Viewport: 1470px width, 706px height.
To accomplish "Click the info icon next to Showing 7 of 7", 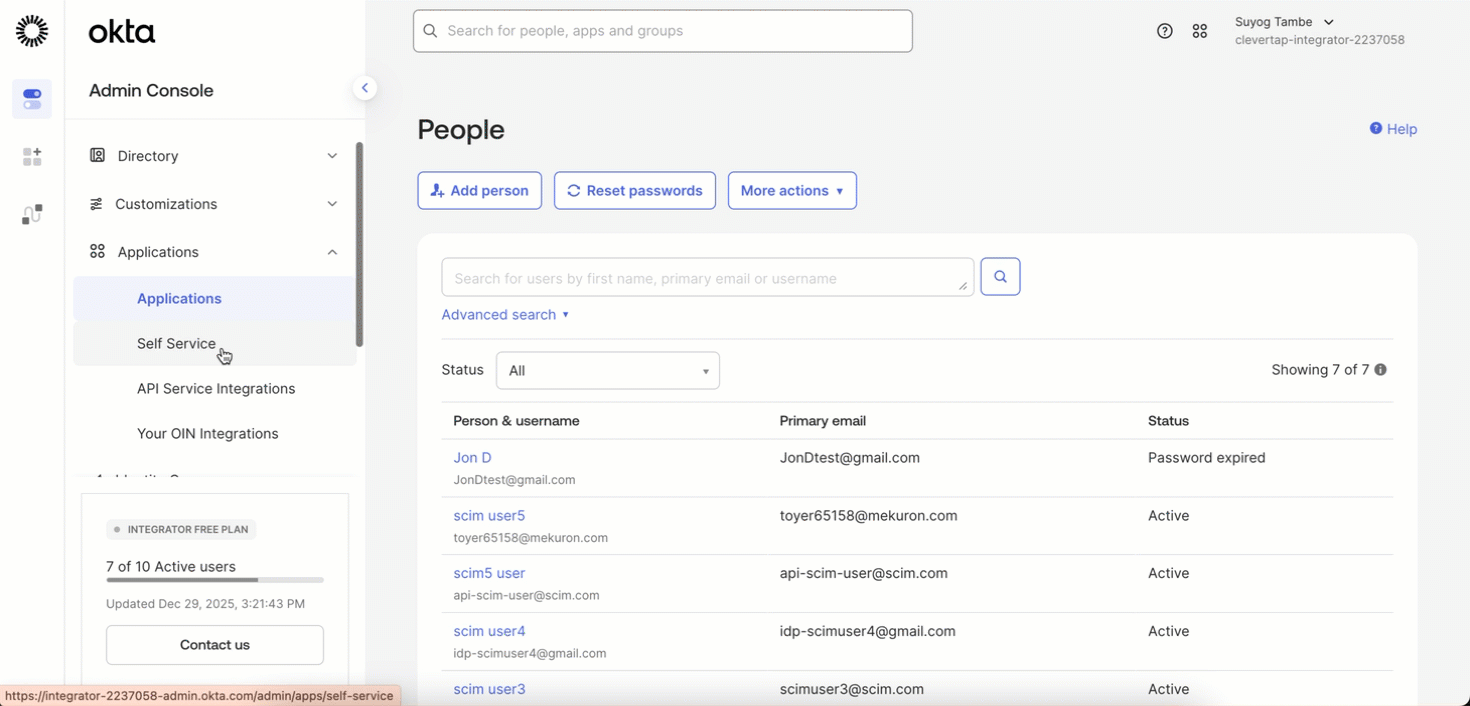I will pos(1380,369).
